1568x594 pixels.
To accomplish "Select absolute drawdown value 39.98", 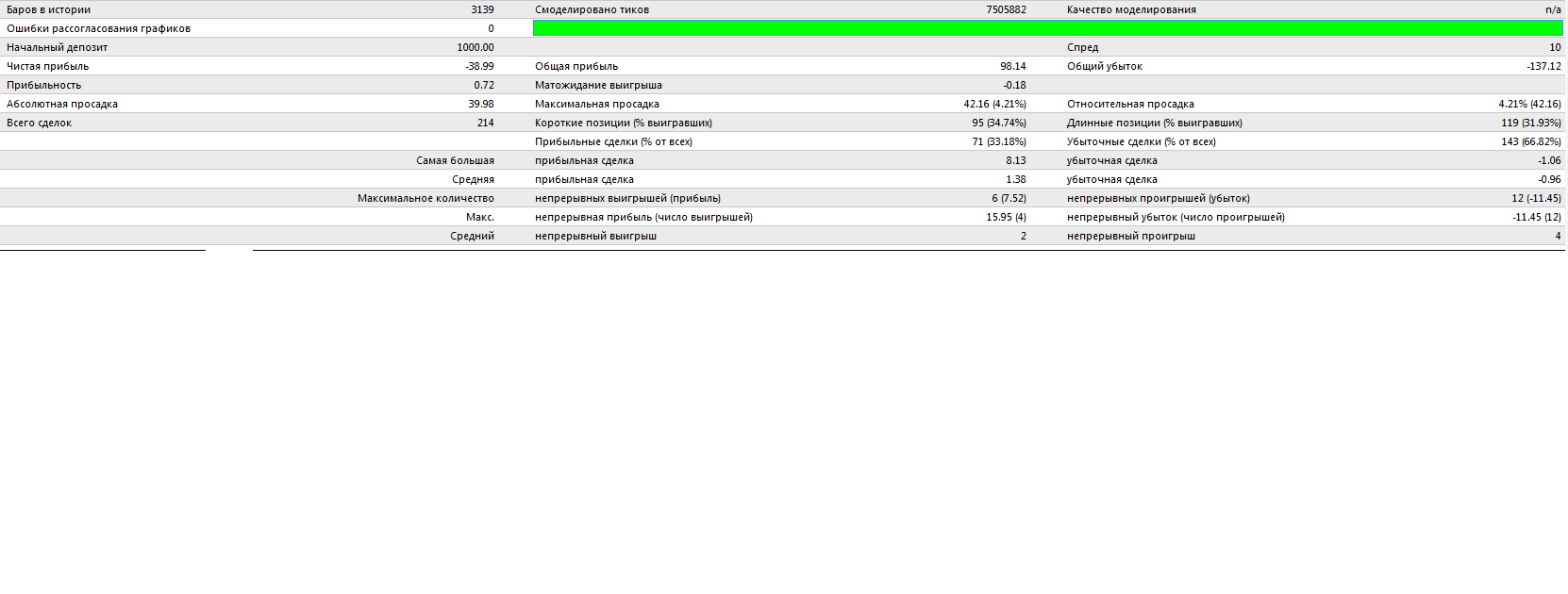I will [x=481, y=104].
